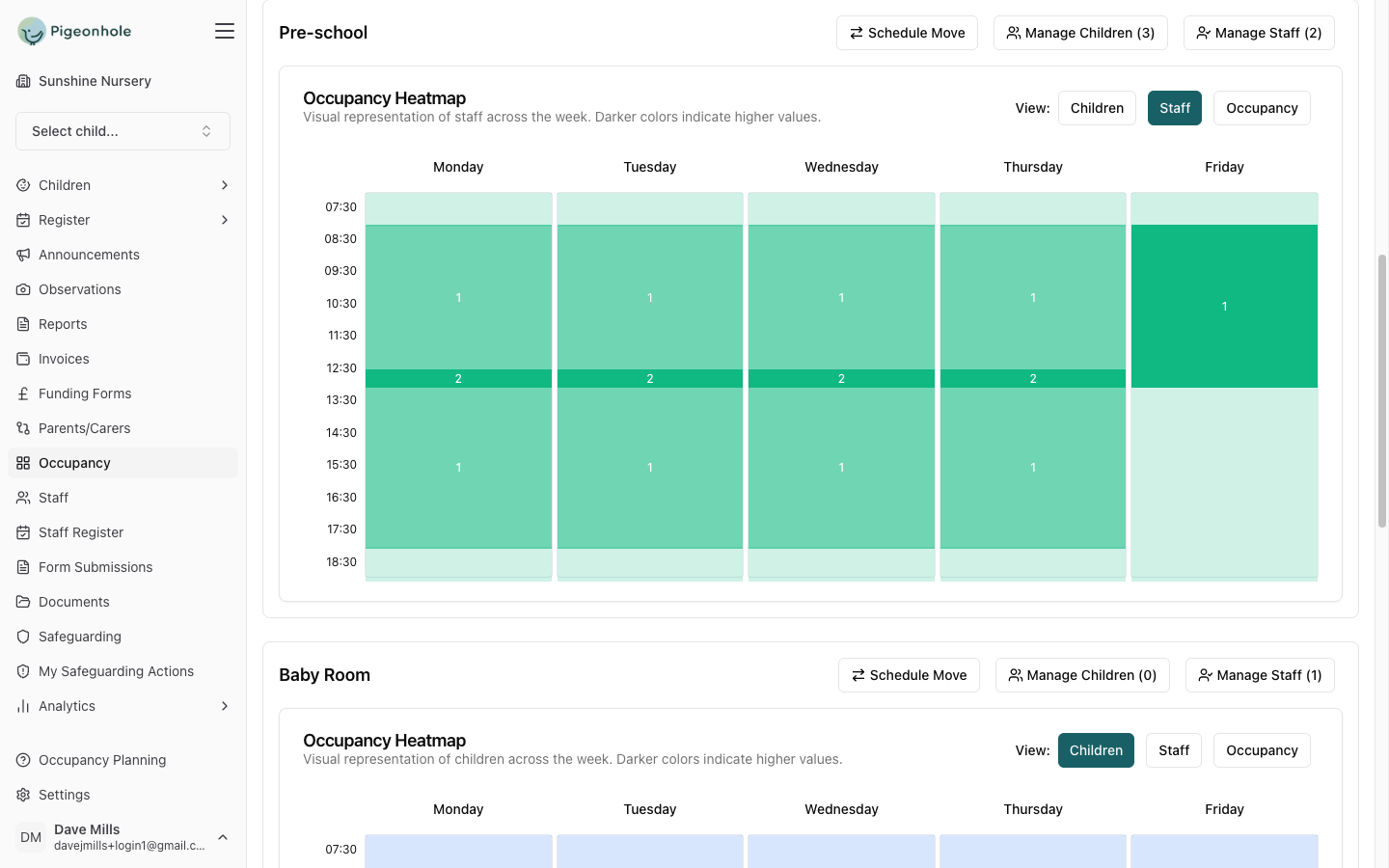
Task: Click Friday's dark green staff block
Action: point(1224,307)
